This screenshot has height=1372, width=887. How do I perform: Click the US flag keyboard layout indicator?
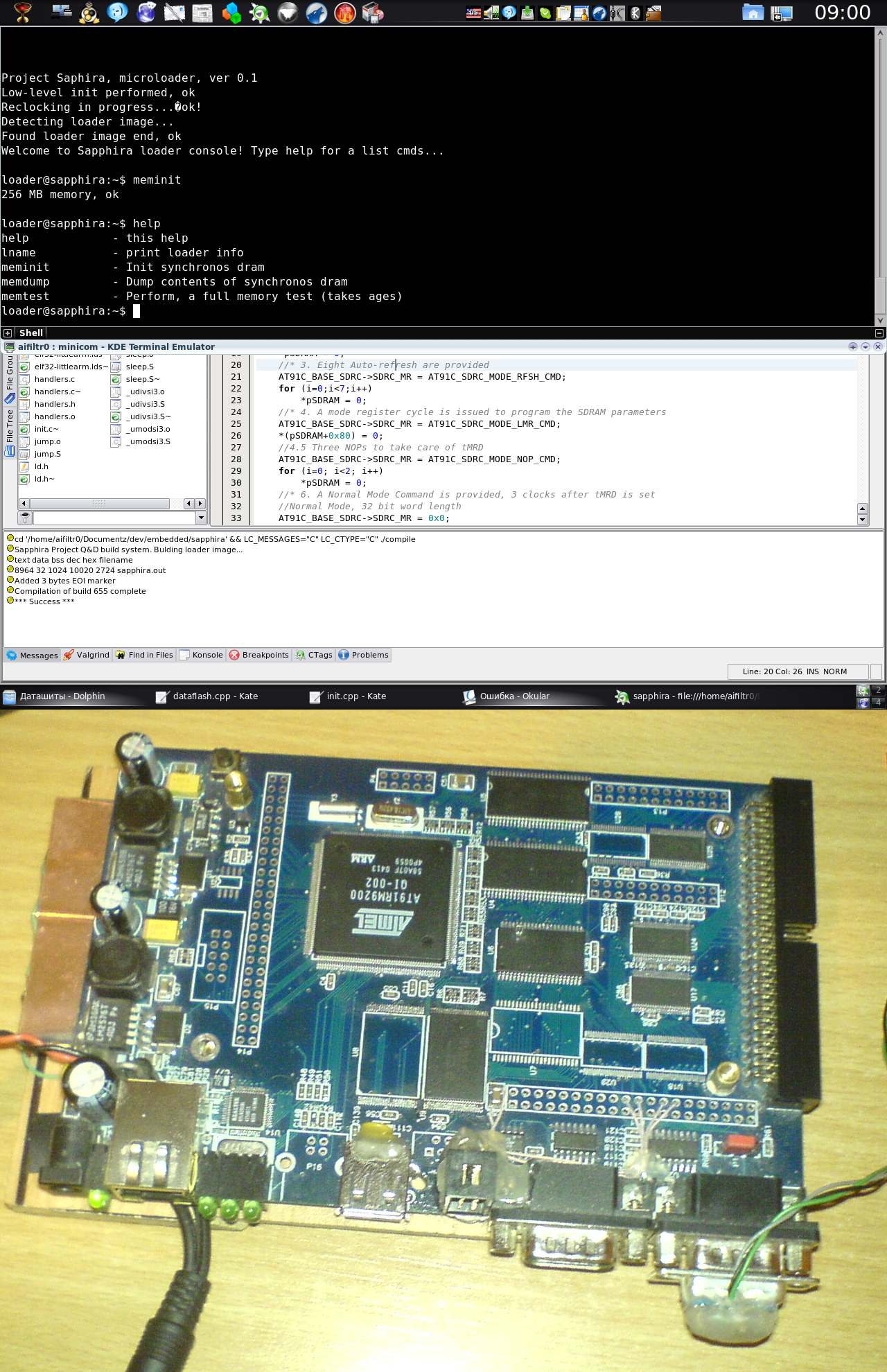473,12
